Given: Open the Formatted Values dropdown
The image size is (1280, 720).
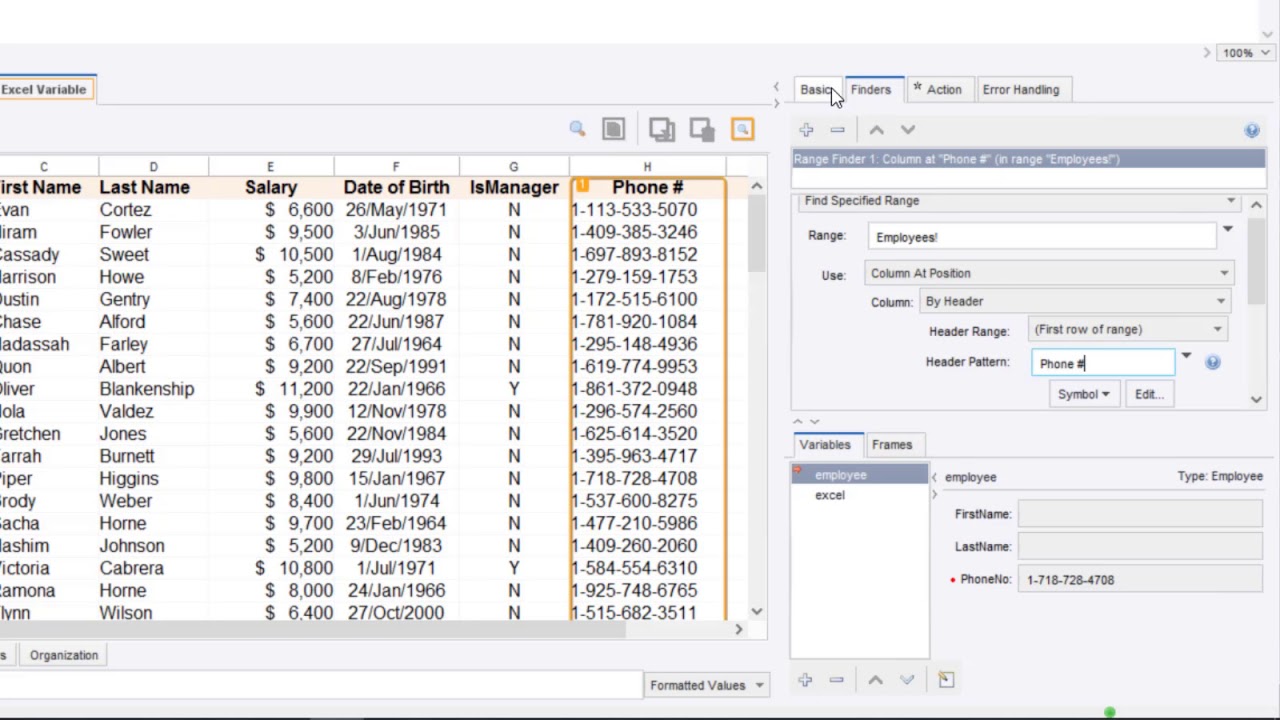Looking at the screenshot, I should click(707, 685).
